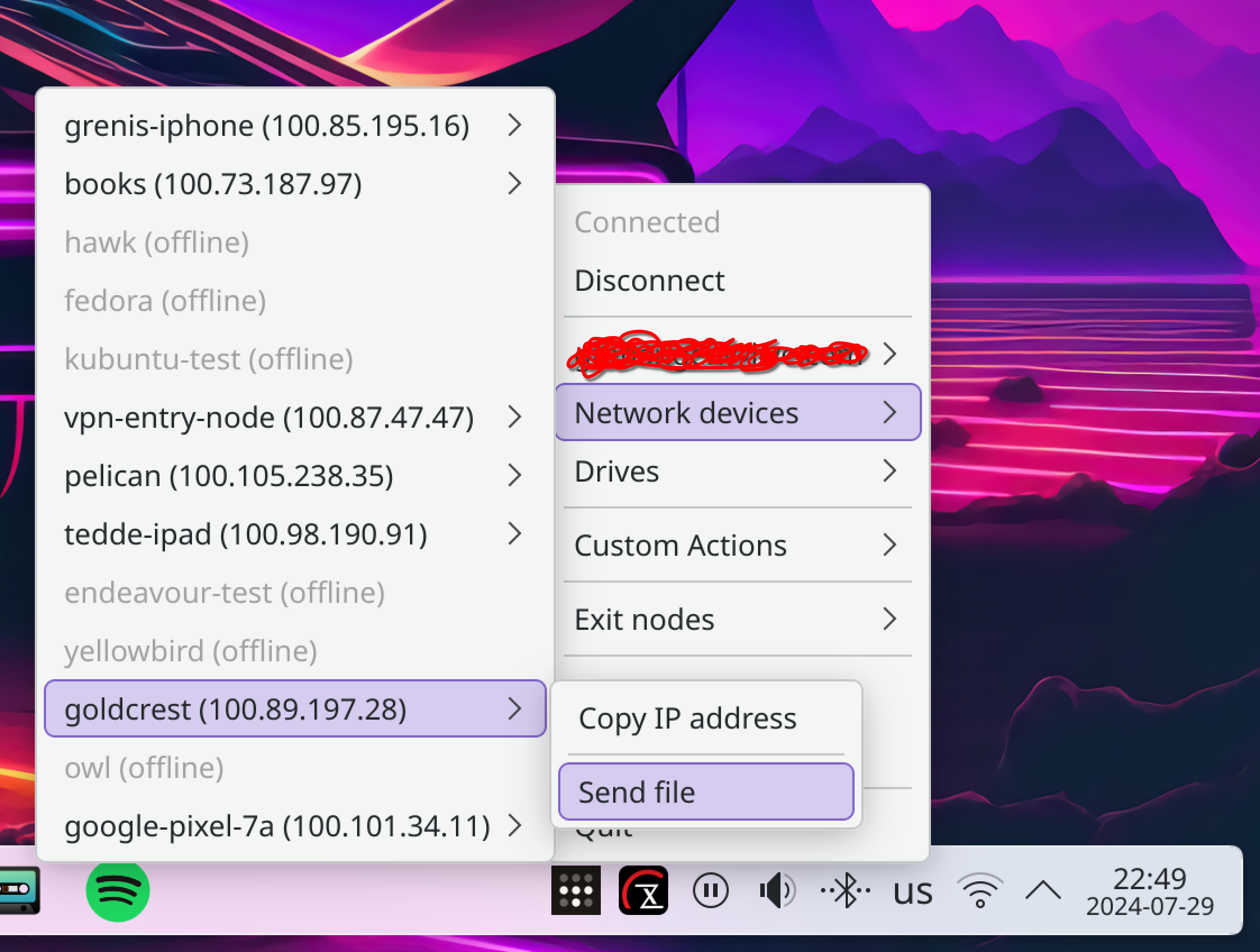
Task: Select Send file for goldcrest
Action: point(706,792)
